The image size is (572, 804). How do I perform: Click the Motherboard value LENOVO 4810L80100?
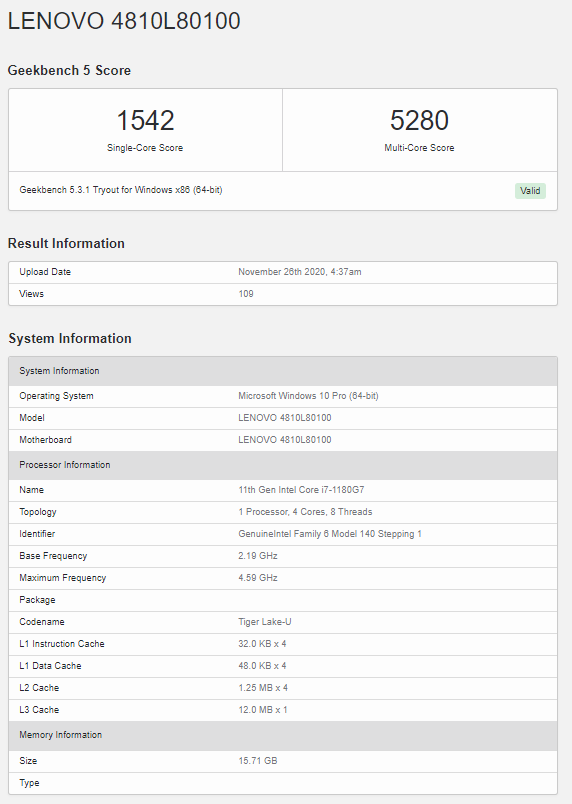point(284,440)
